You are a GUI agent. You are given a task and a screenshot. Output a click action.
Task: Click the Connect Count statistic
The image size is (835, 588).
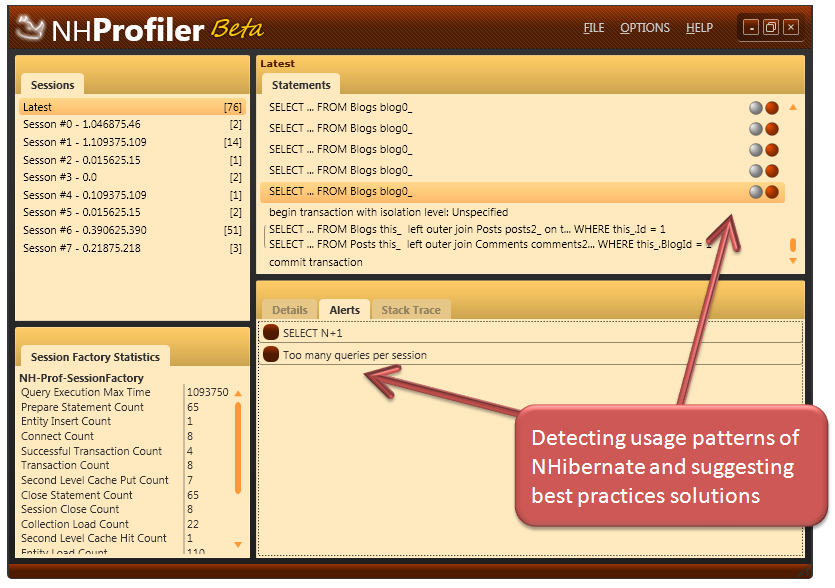tap(57, 436)
